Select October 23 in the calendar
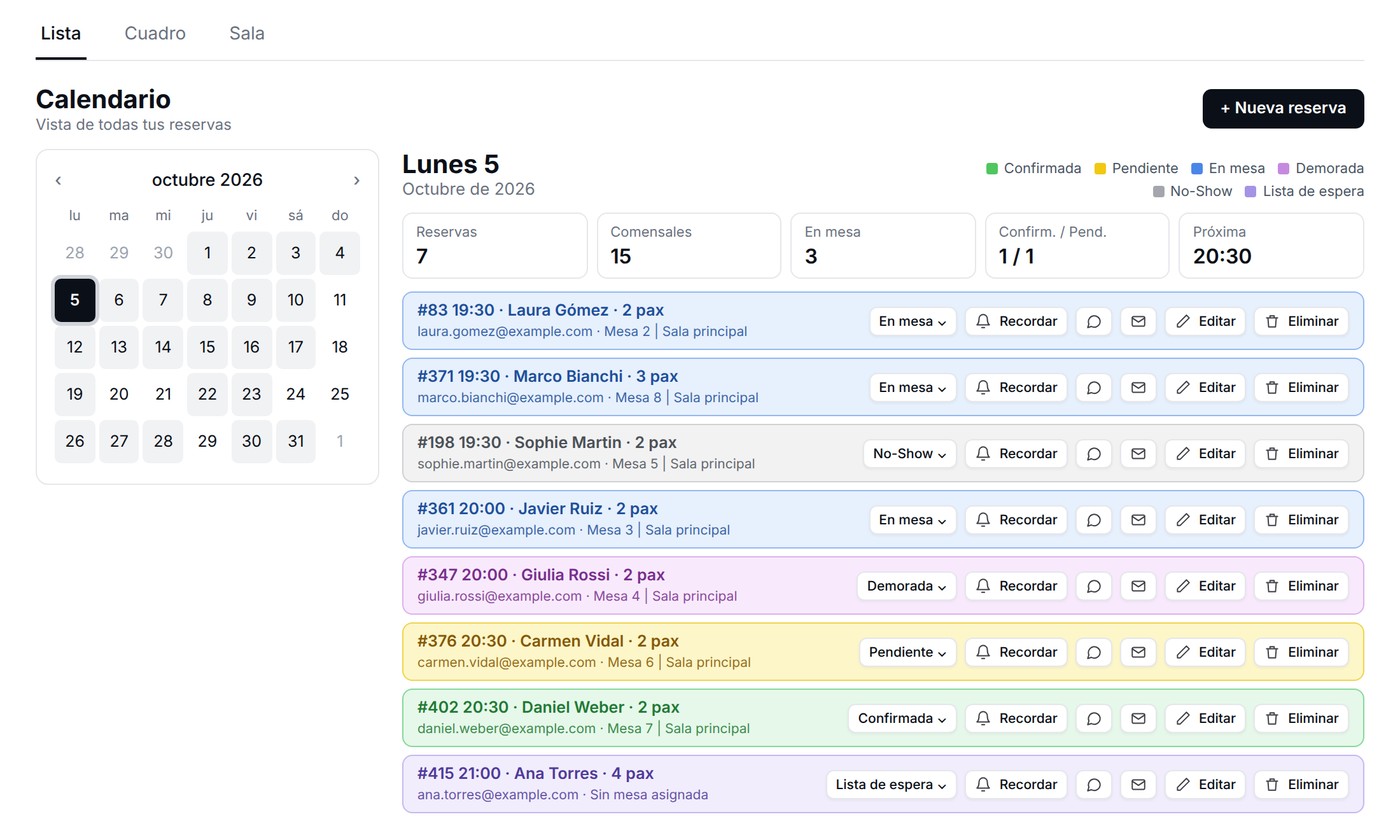 click(251, 394)
